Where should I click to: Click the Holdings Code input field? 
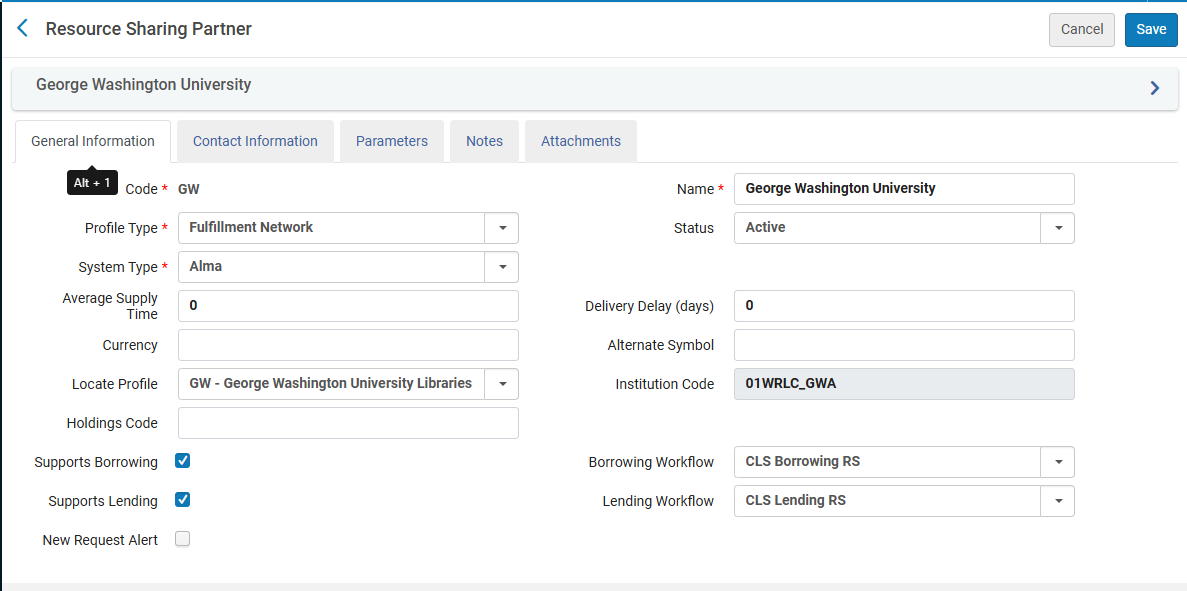[348, 423]
